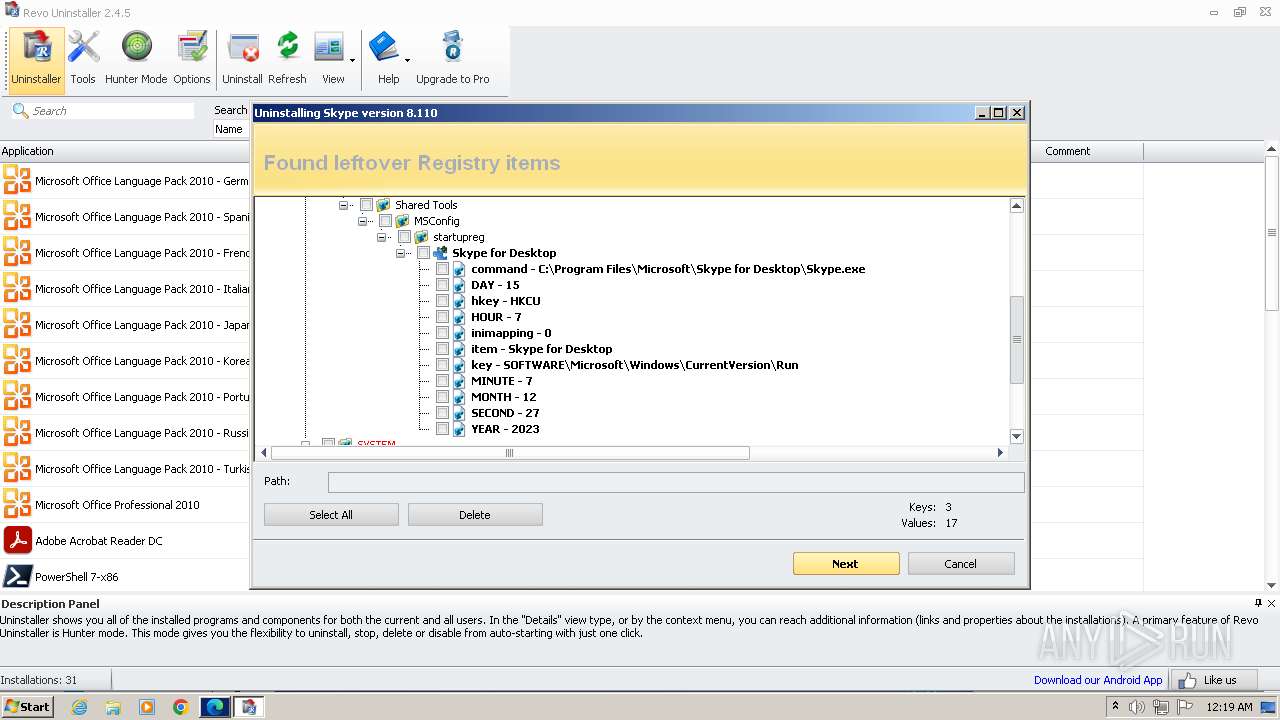Check the YEAR - 2023 checkbox
The height and width of the screenshot is (720, 1280).
click(x=442, y=429)
